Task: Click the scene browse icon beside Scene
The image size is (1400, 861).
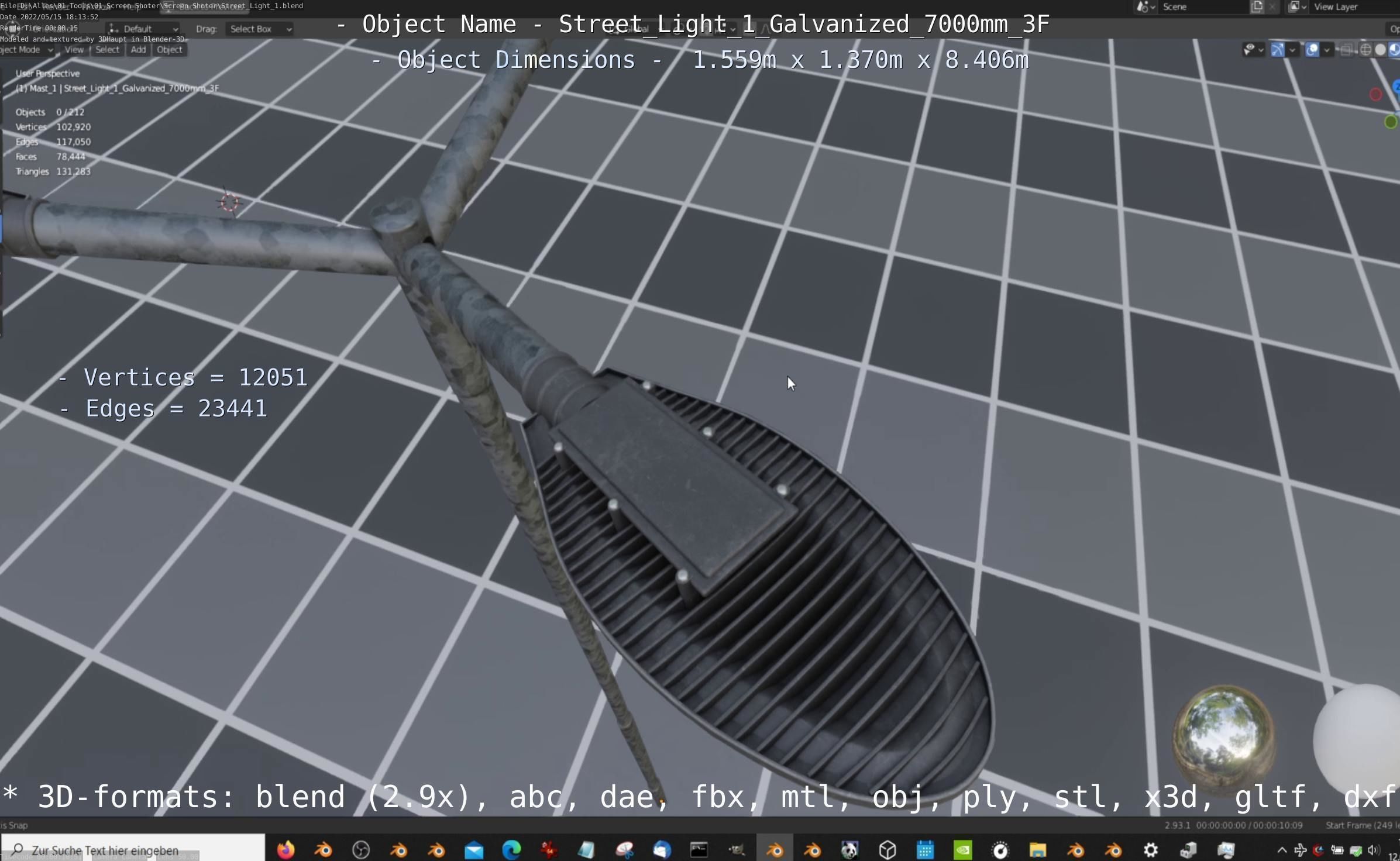Action: click(1145, 7)
